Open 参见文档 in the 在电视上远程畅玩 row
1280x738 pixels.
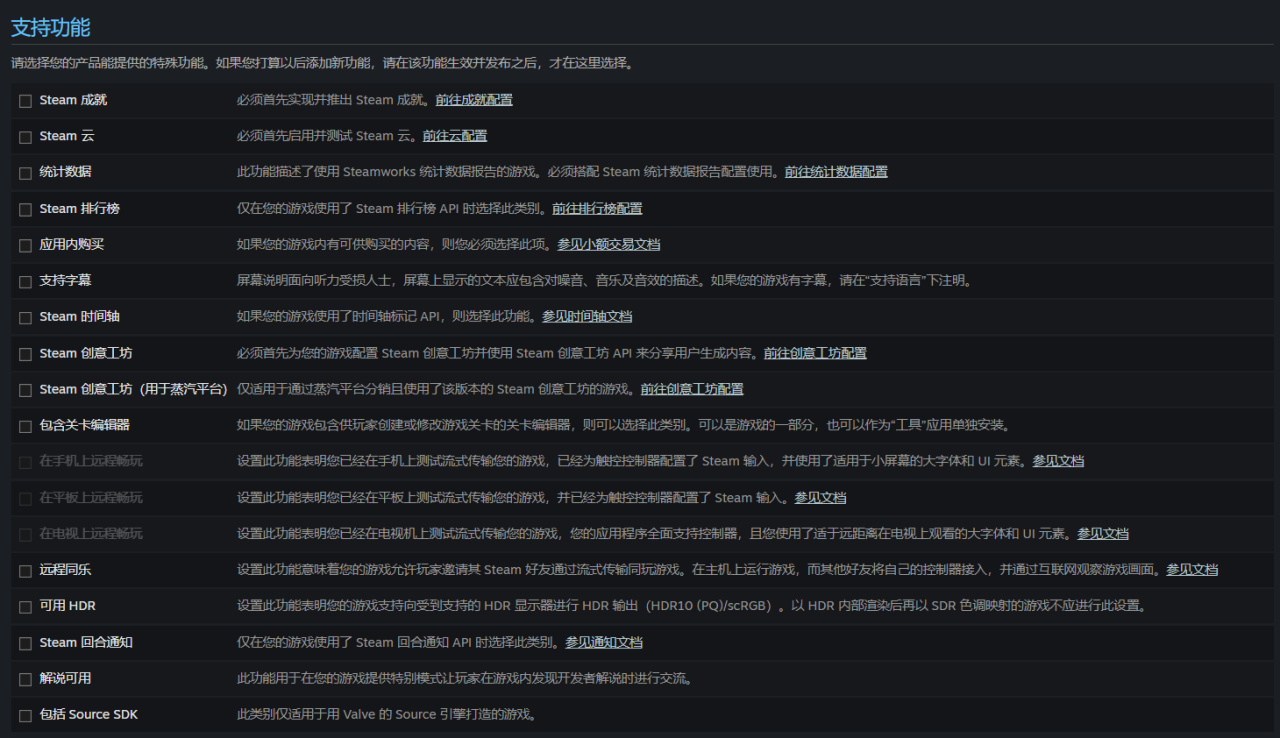click(x=1103, y=534)
